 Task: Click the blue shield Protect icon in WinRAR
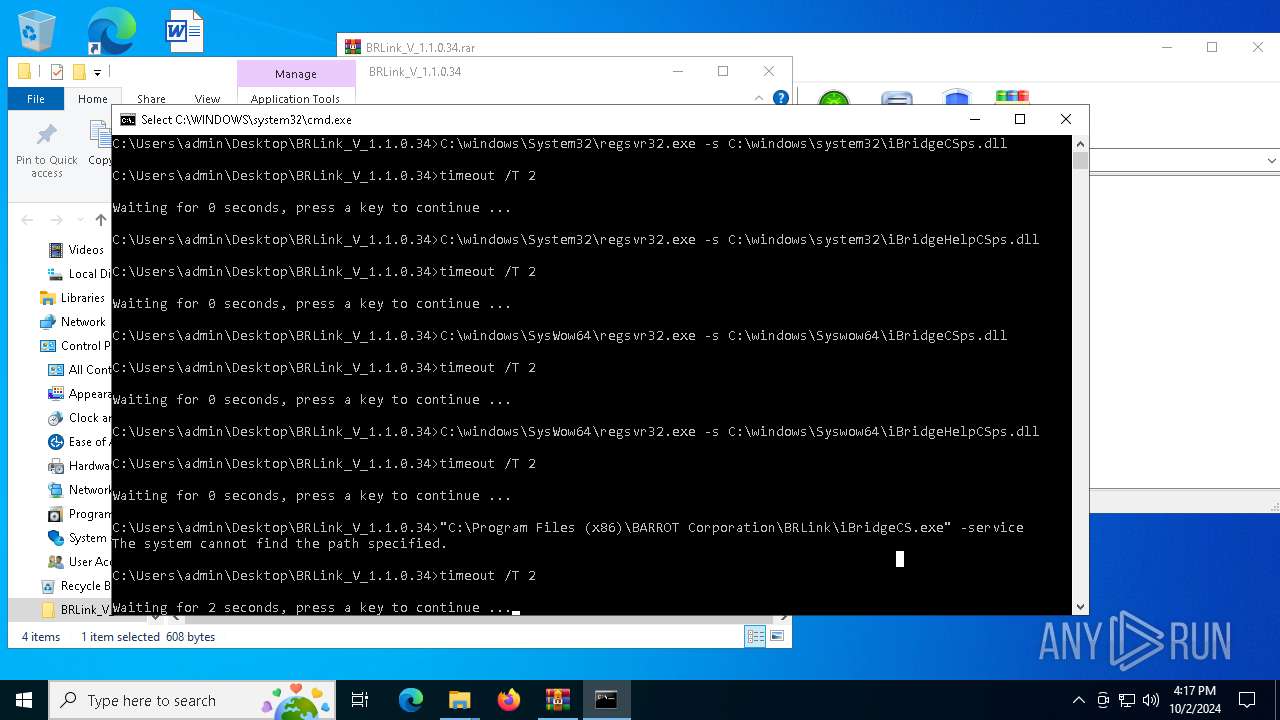coord(957,99)
